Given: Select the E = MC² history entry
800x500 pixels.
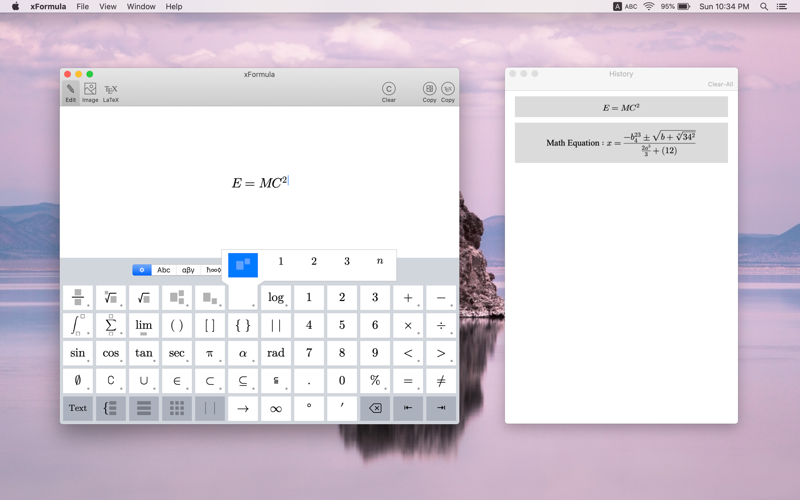Looking at the screenshot, I should [x=621, y=108].
